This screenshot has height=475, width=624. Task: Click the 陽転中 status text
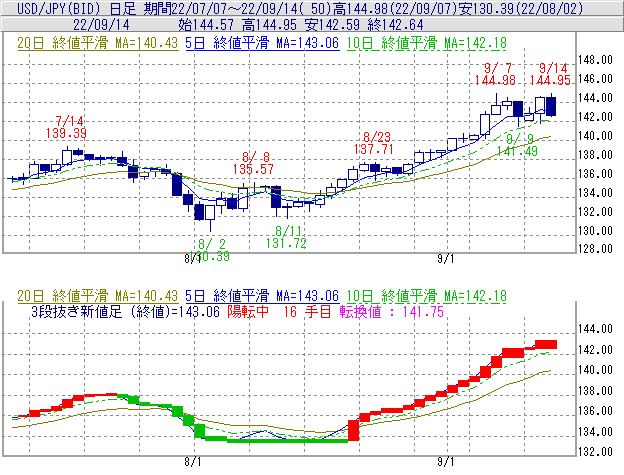(x=248, y=311)
